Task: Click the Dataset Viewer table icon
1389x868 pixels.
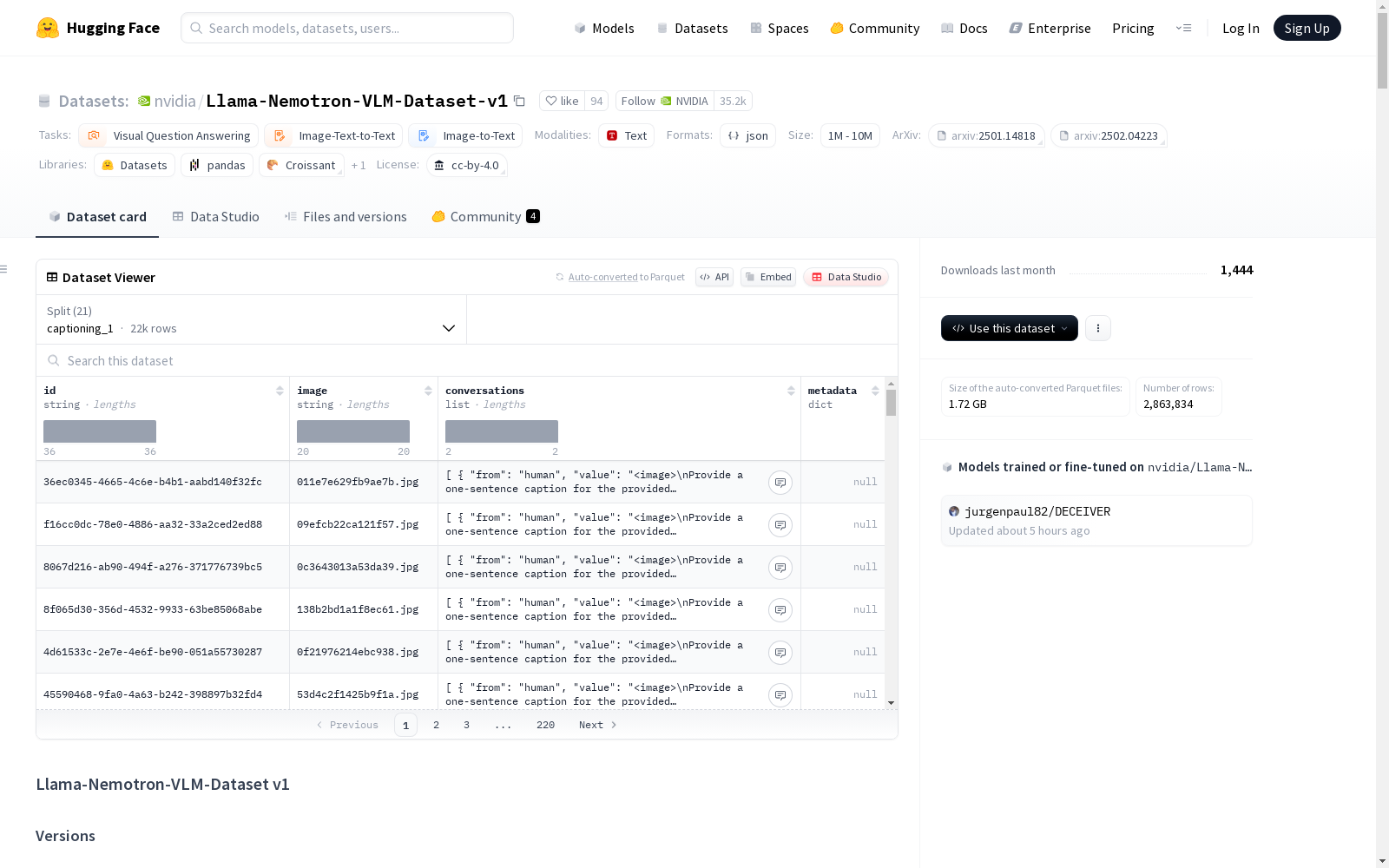Action: point(52,277)
